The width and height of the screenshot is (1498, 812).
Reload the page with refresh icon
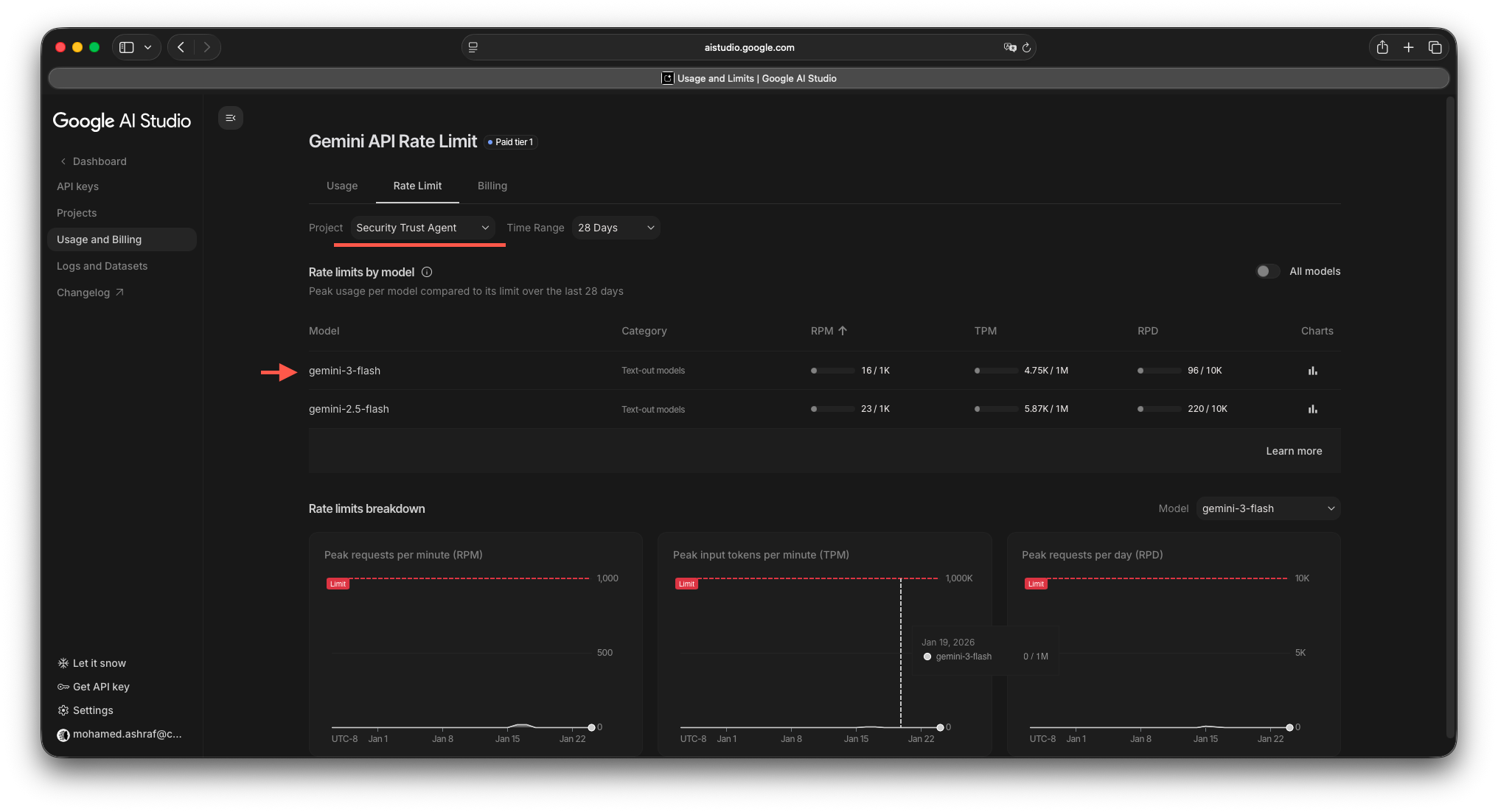pyautogui.click(x=1026, y=47)
